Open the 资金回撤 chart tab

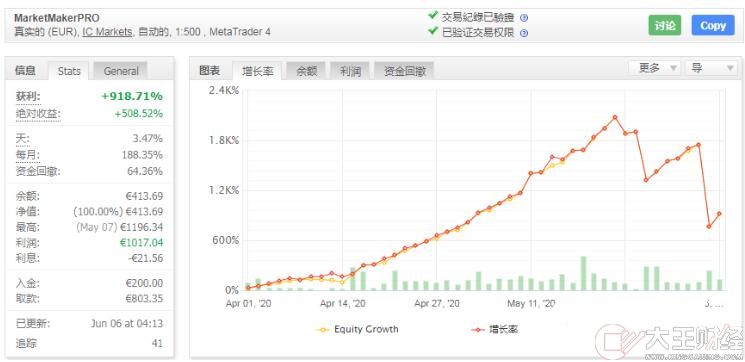click(404, 71)
